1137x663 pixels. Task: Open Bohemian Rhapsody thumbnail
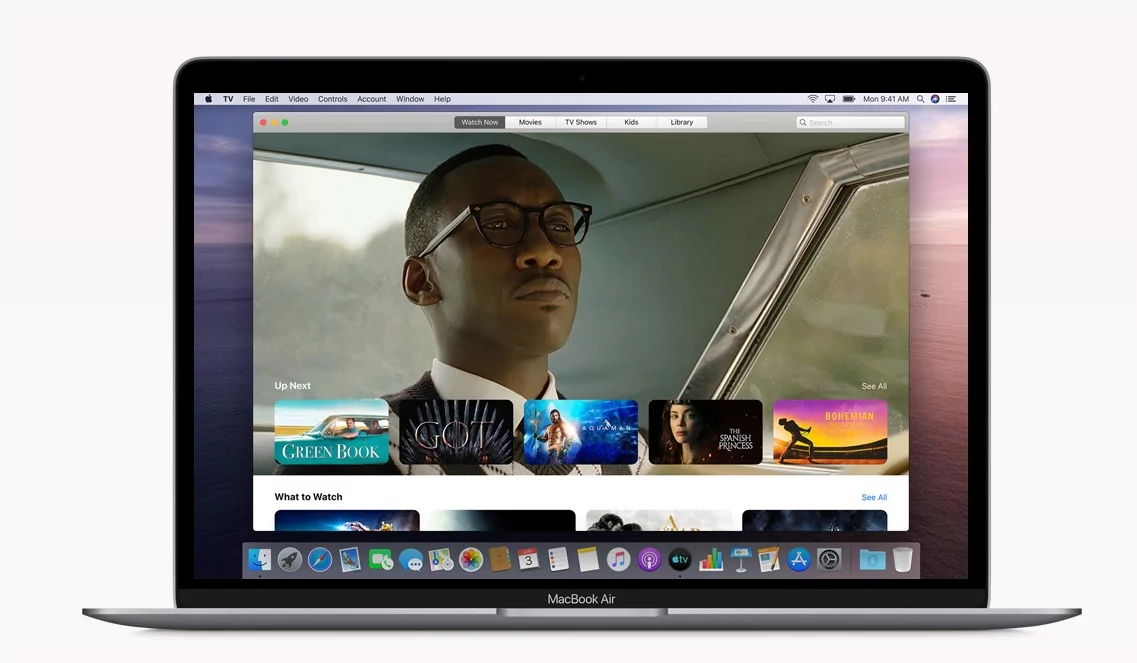[830, 432]
